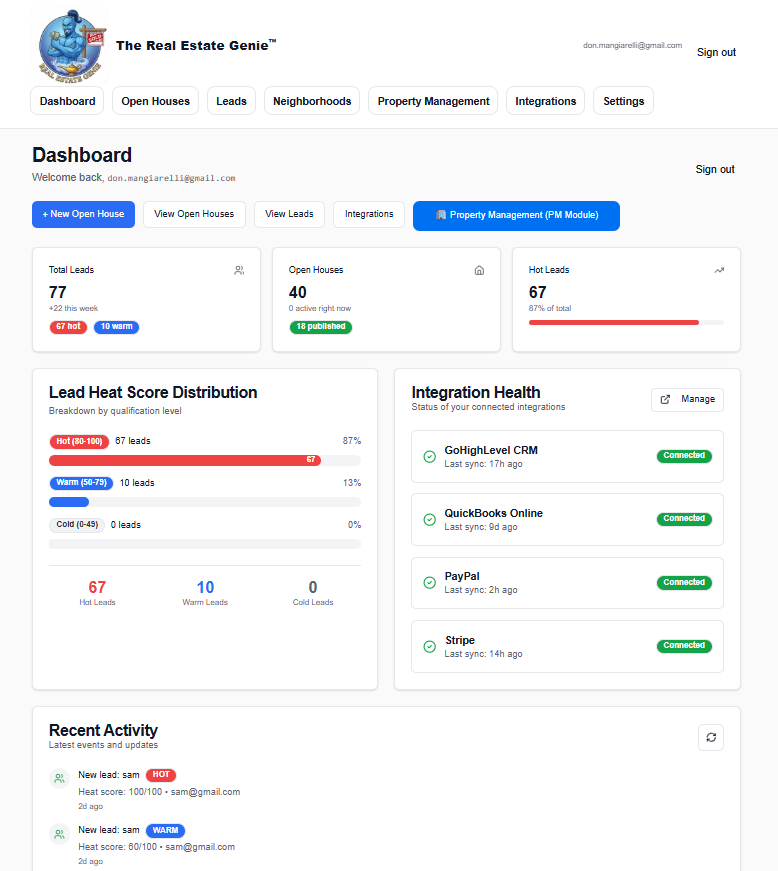Click the trend arrow icon on the Hot Leads card
This screenshot has width=778, height=871.
click(719, 270)
